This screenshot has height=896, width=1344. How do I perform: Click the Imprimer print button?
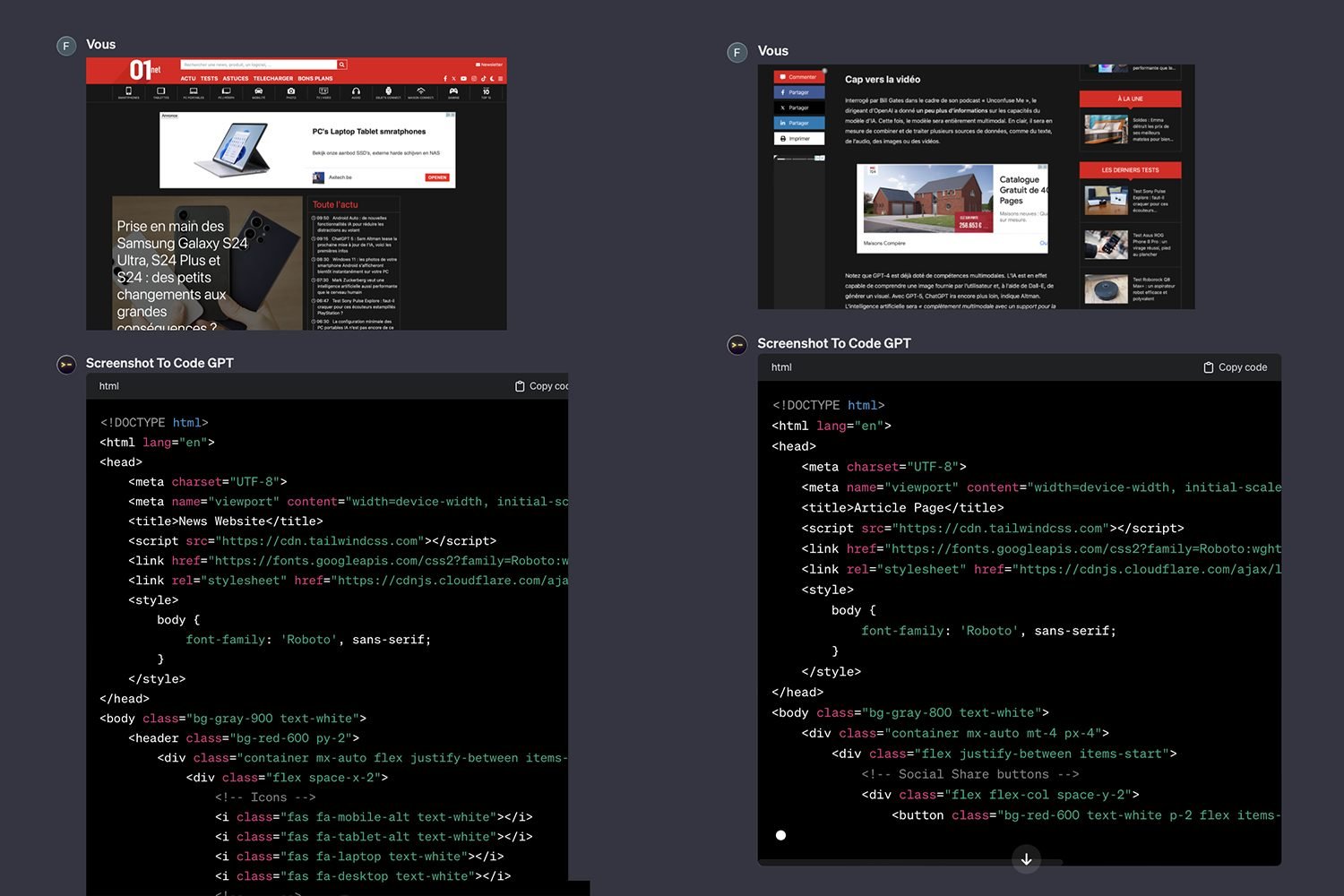(x=799, y=139)
